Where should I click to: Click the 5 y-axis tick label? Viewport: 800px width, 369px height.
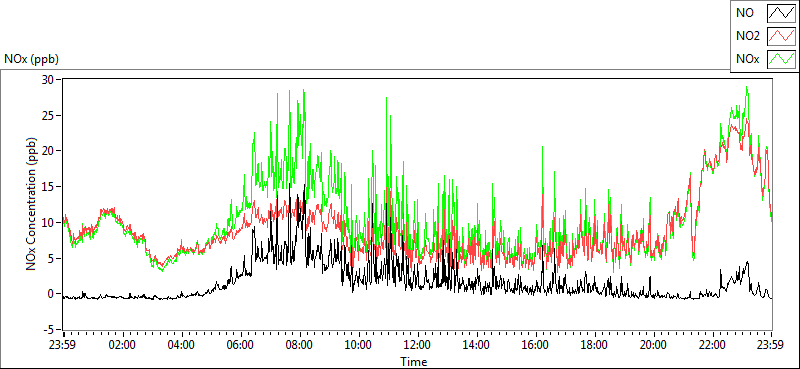[x=52, y=258]
